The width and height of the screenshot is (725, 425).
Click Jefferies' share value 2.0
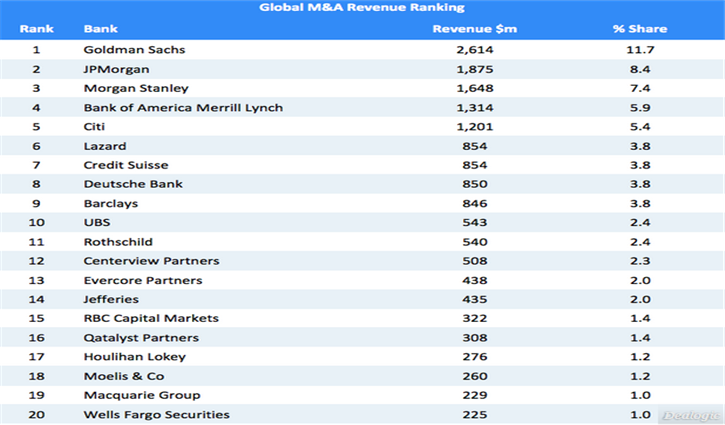pos(640,299)
